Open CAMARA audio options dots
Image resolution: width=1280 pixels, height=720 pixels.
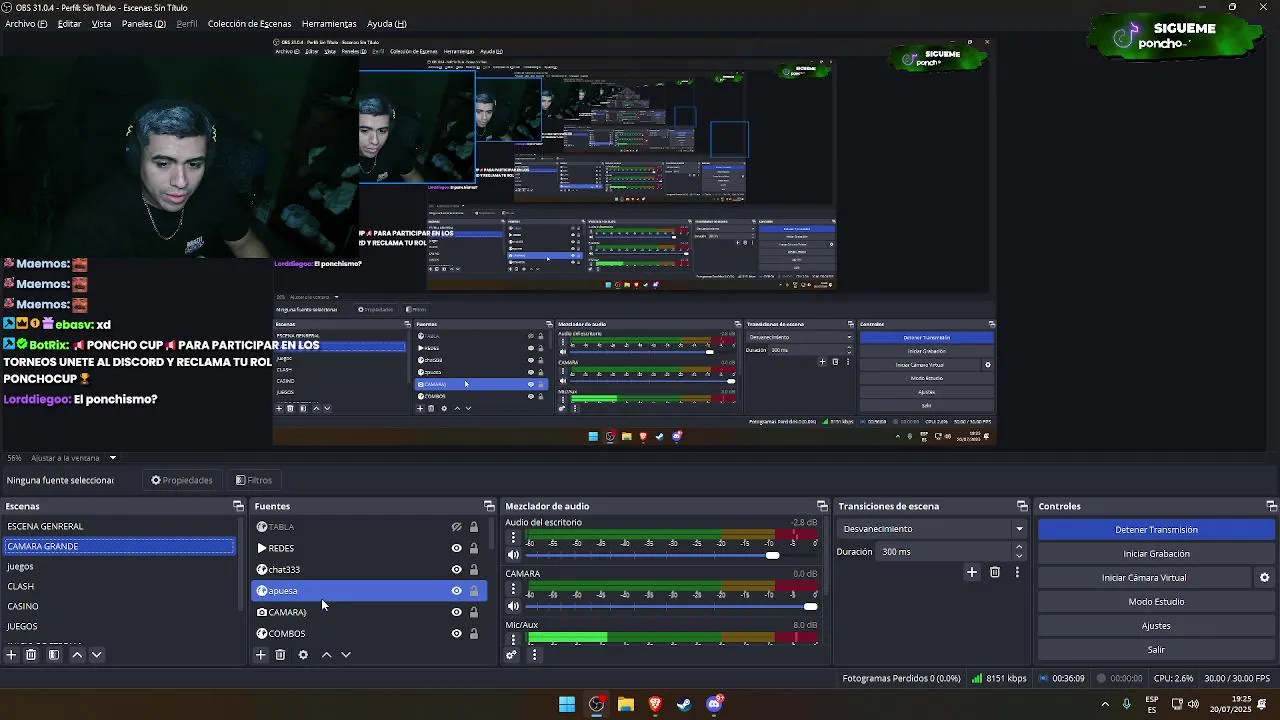513,589
